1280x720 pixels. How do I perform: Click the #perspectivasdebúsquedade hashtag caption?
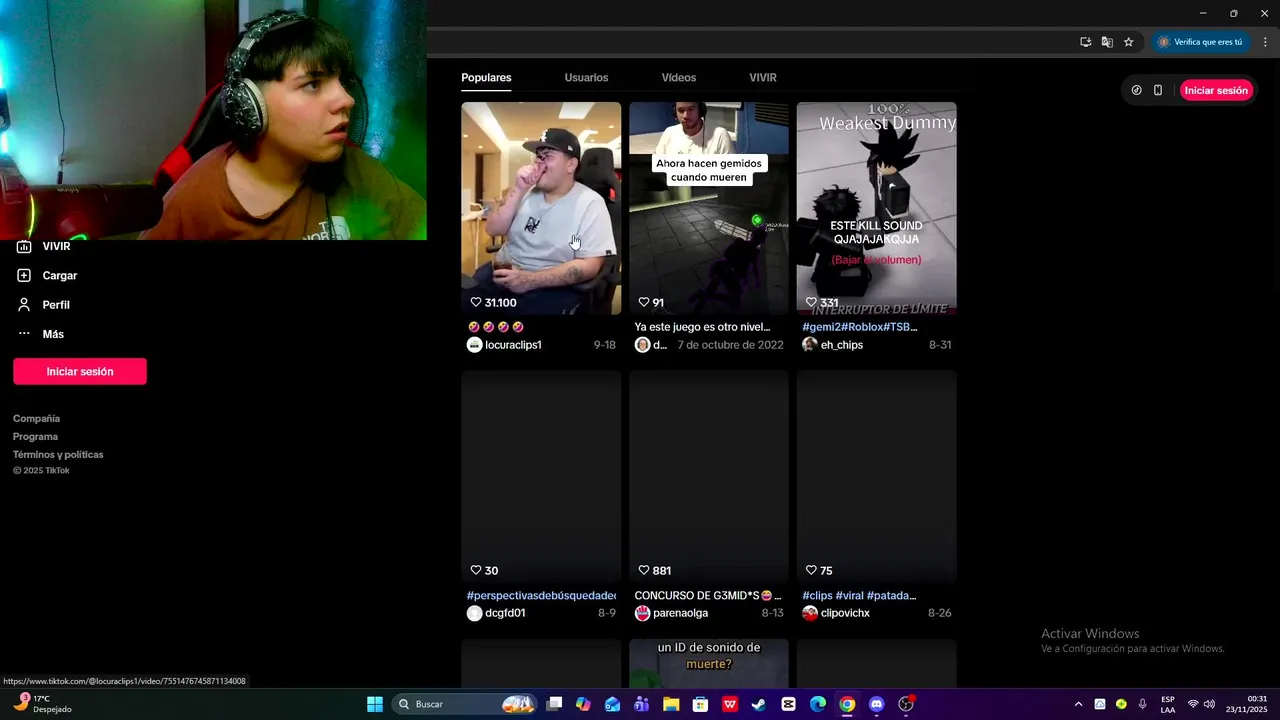click(541, 596)
